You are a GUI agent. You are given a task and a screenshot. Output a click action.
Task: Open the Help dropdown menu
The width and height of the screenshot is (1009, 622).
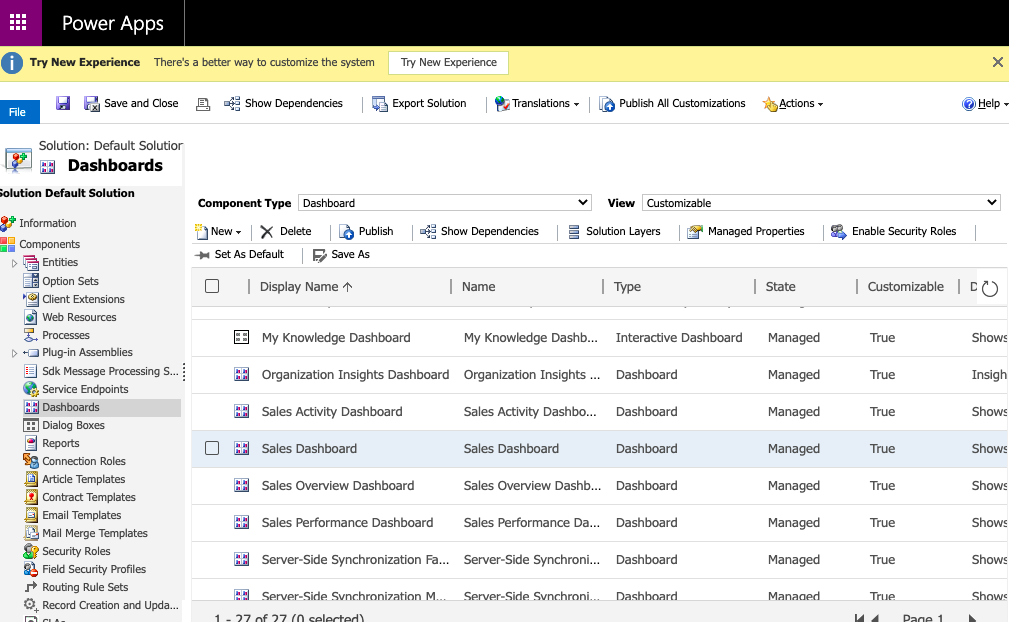[x=985, y=104]
